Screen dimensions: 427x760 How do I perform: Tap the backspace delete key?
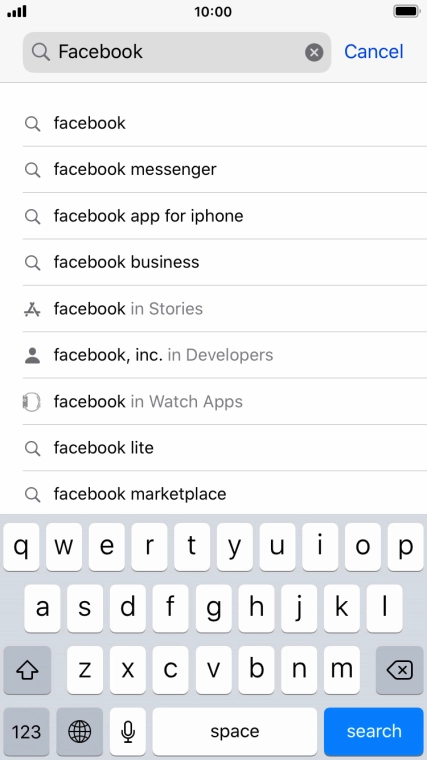pyautogui.click(x=399, y=670)
